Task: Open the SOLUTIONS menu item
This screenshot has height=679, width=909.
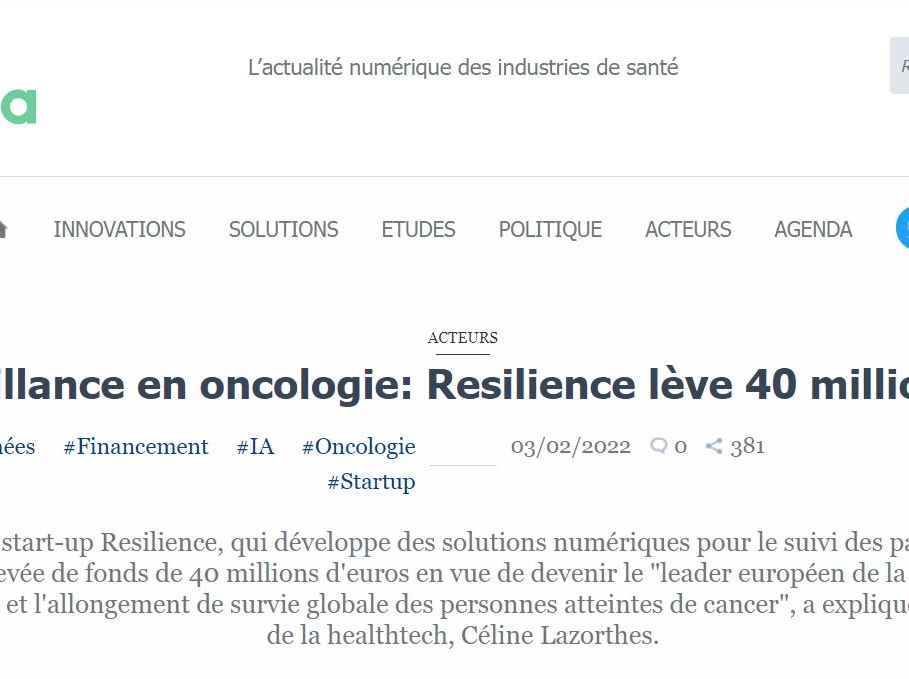Action: point(284,229)
